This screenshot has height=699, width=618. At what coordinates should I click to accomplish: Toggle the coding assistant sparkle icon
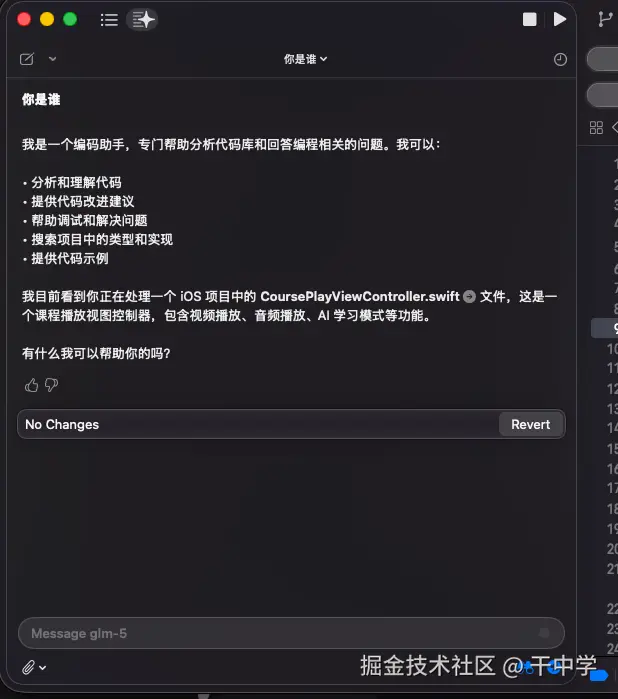142,20
